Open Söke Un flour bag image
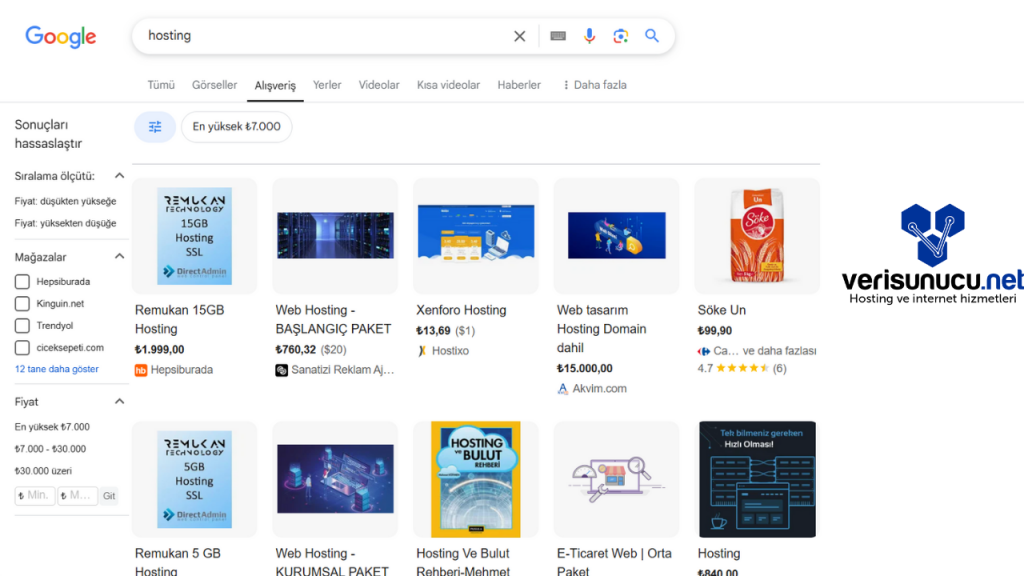 757,236
